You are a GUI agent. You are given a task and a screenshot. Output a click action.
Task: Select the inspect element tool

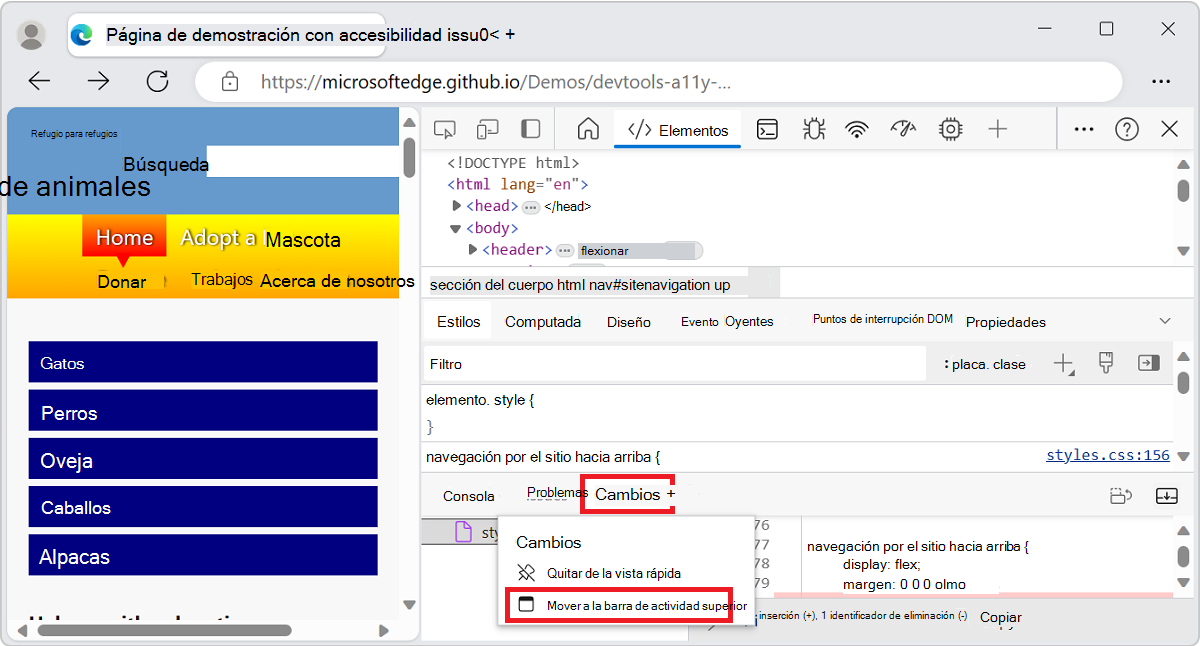point(444,128)
